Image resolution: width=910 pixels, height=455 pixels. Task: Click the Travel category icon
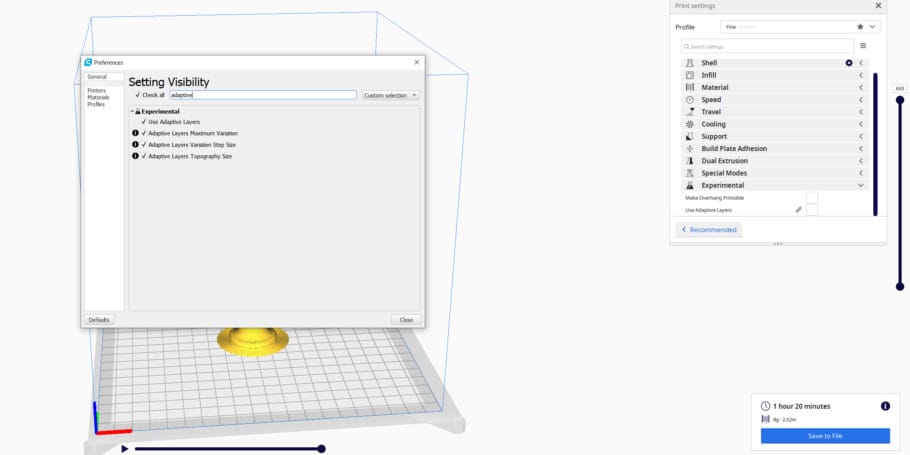(689, 111)
